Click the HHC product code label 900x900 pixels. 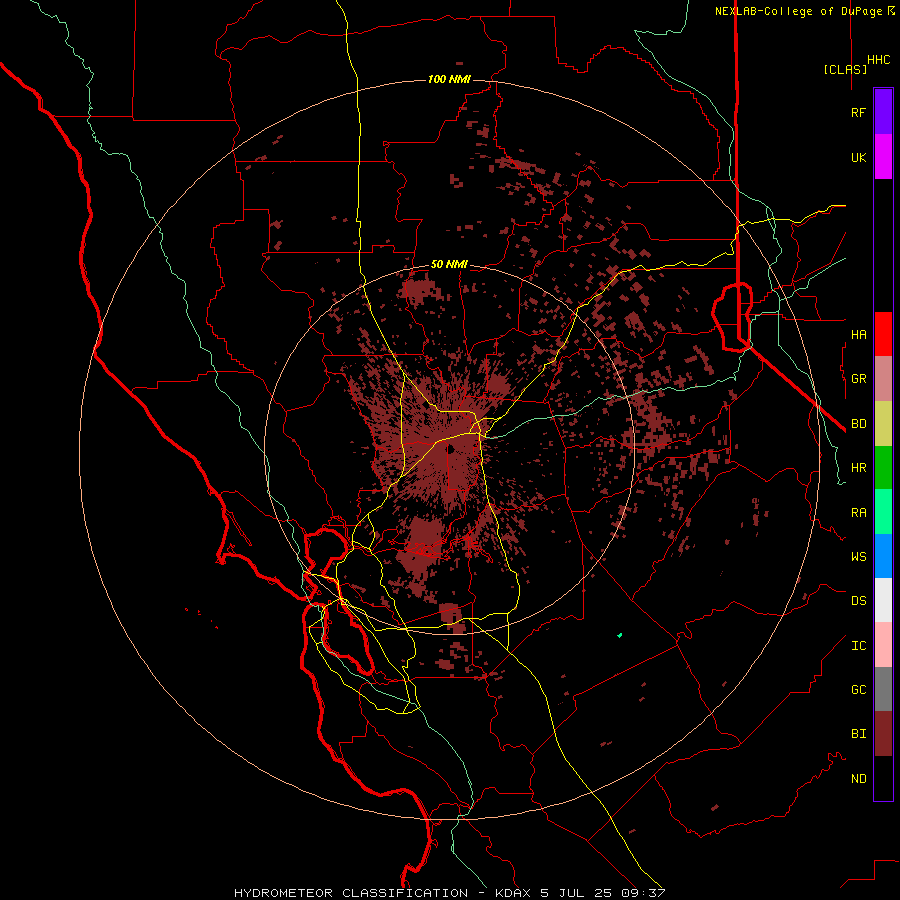[878, 60]
